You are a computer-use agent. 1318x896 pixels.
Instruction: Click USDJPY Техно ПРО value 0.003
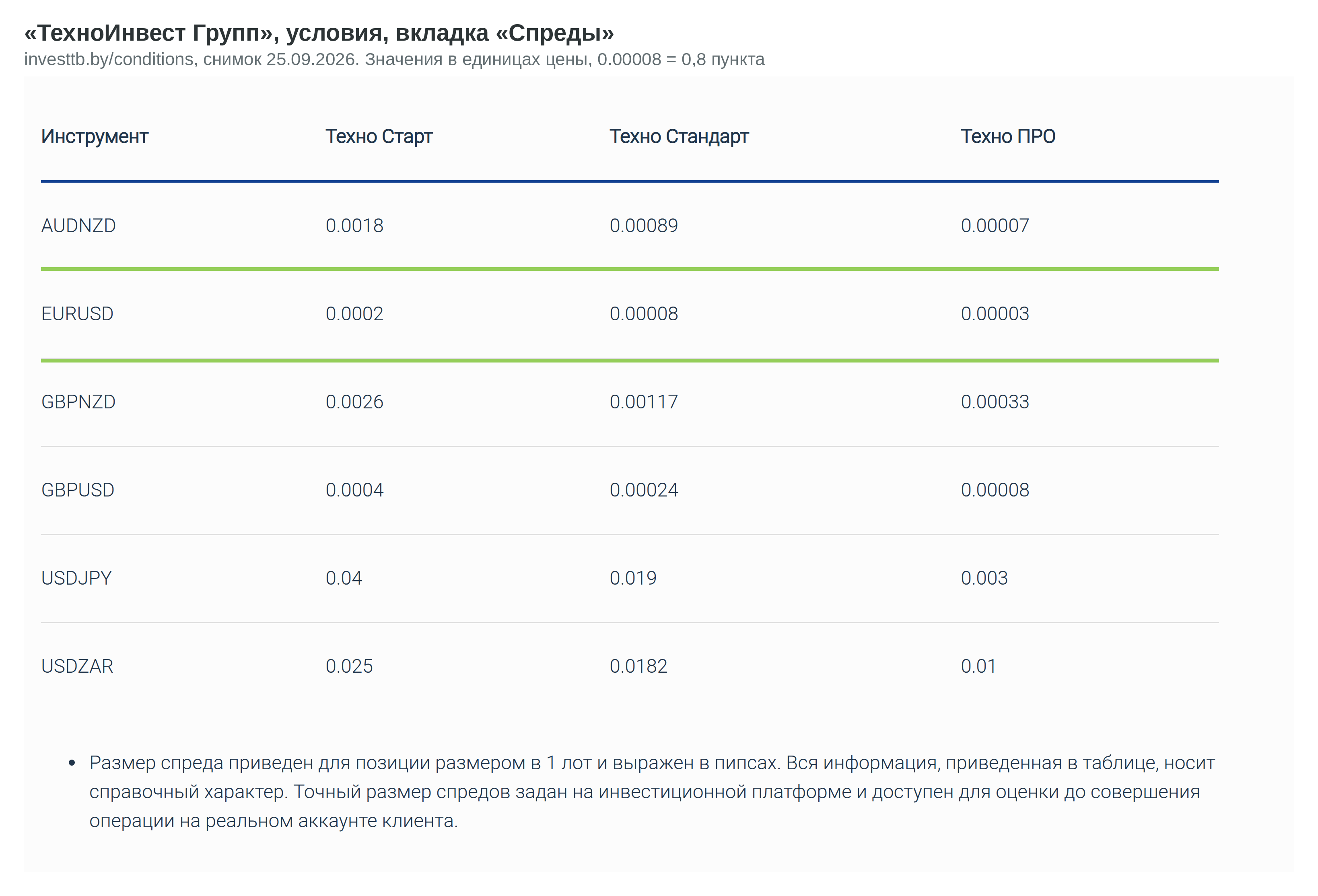[x=984, y=579]
